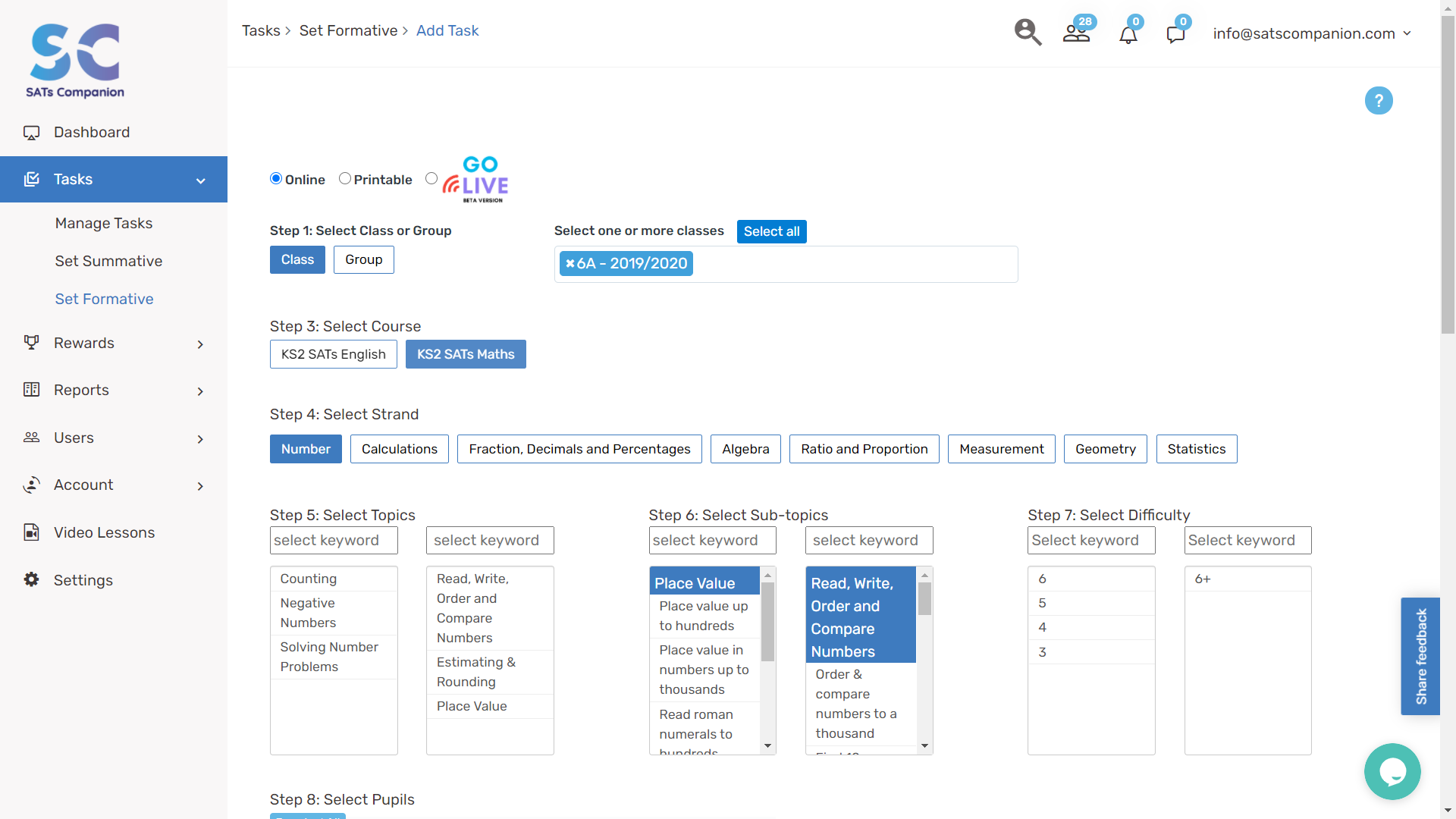Viewport: 1456px width, 819px height.
Task: Click the Select all classes button
Action: coord(771,231)
